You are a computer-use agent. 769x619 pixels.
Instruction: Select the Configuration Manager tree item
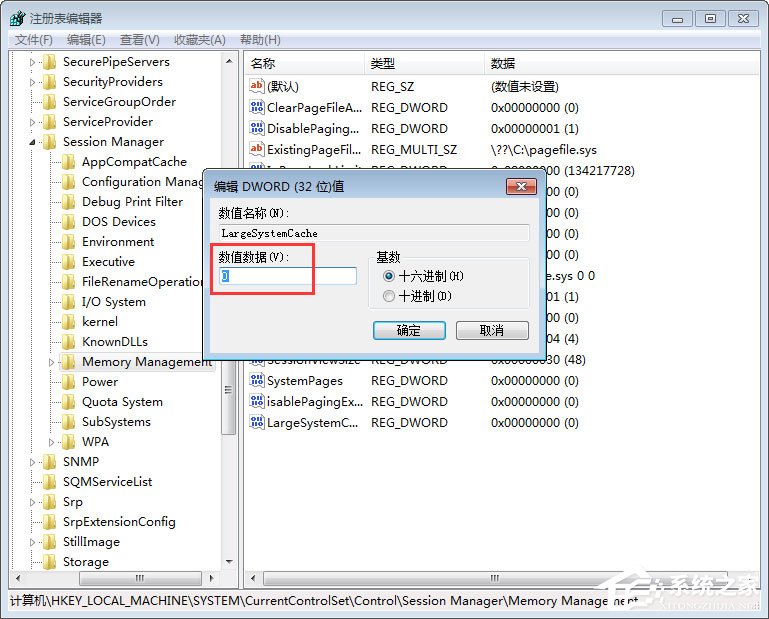142,182
